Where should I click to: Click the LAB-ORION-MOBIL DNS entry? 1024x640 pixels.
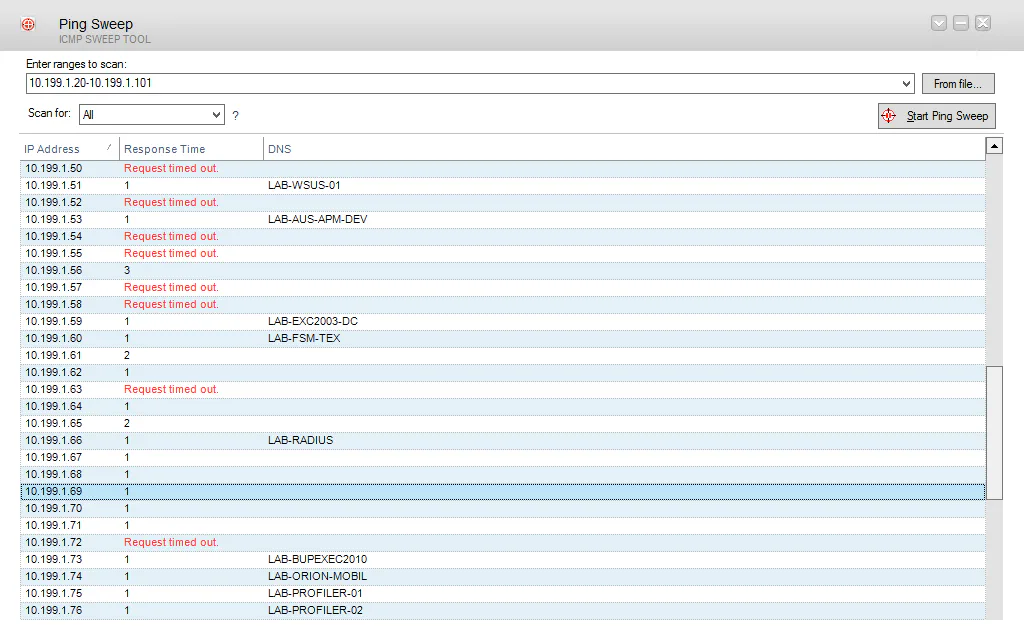(x=317, y=576)
